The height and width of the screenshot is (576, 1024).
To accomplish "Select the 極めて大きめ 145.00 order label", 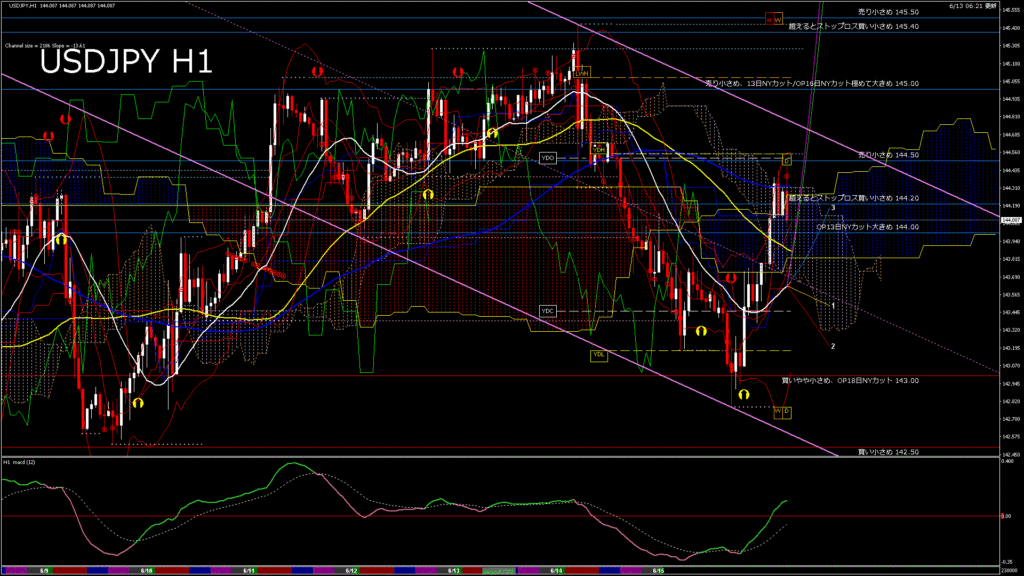I will pos(812,84).
